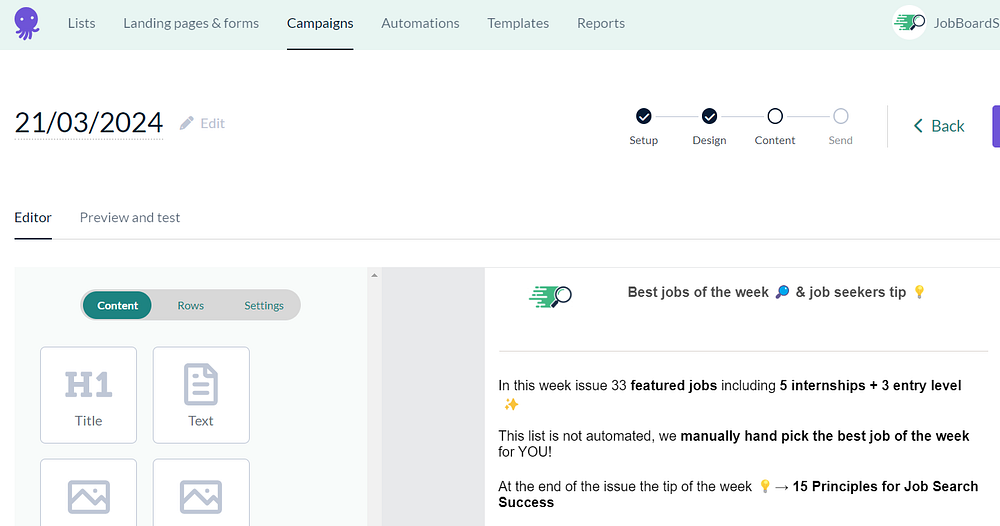Click the Back button
Viewport: 1000px width, 526px height.
pos(938,126)
